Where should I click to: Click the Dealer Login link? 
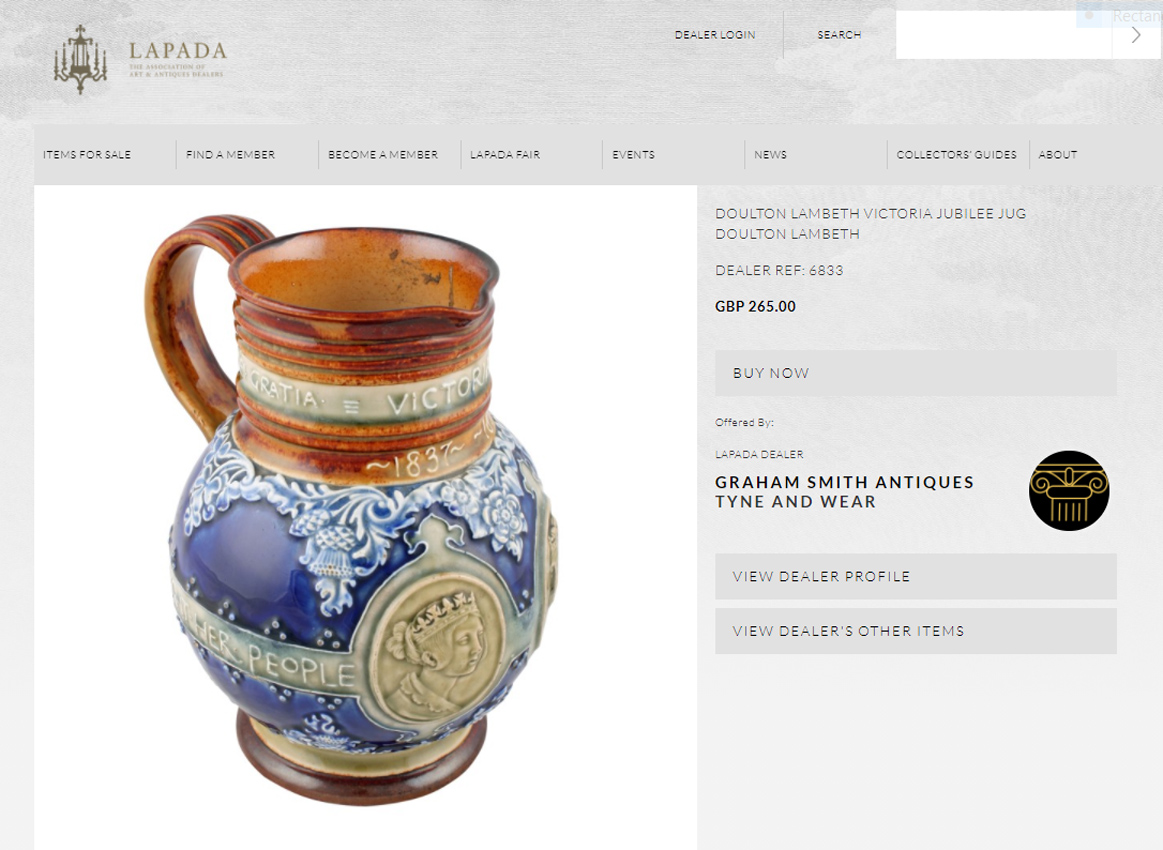point(715,35)
